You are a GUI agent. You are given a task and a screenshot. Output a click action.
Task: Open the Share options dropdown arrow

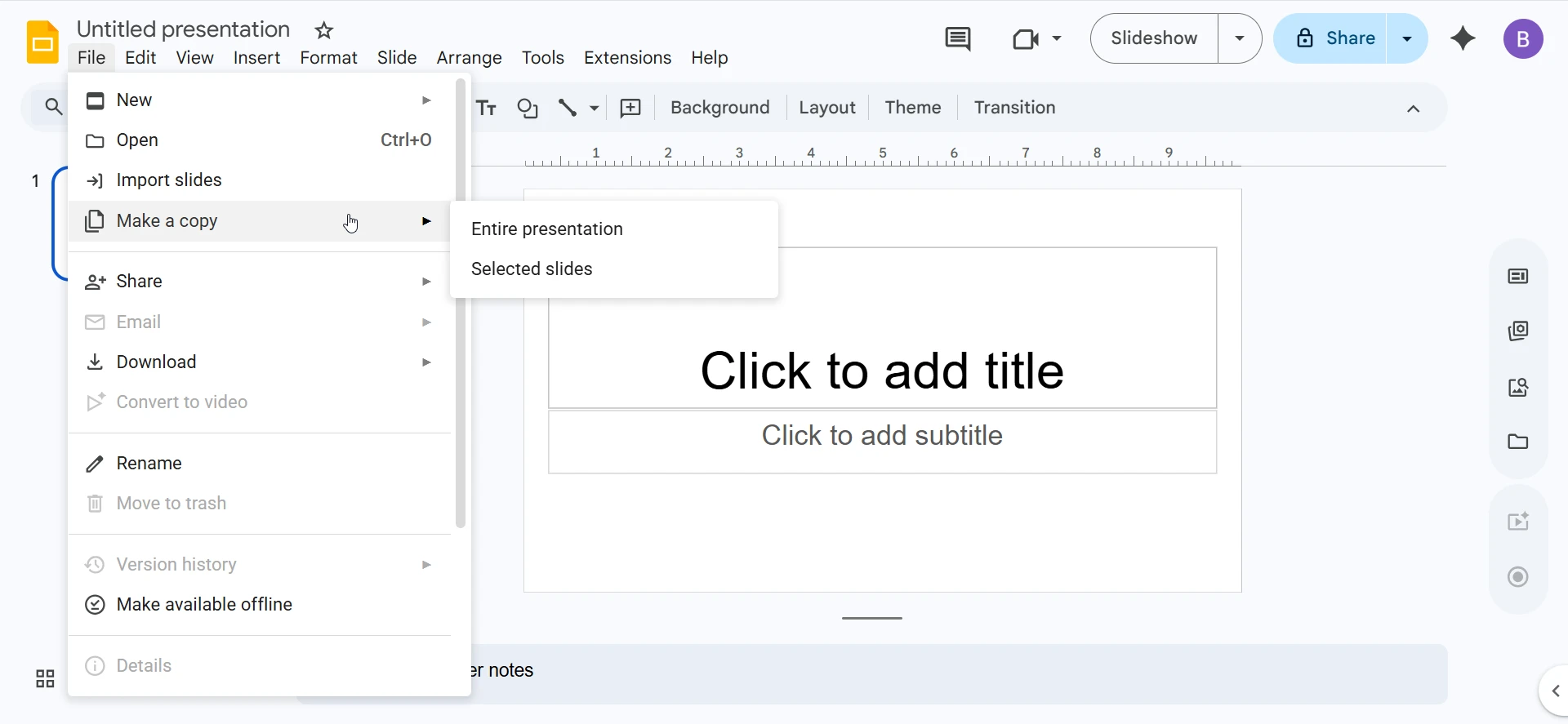point(1407,38)
